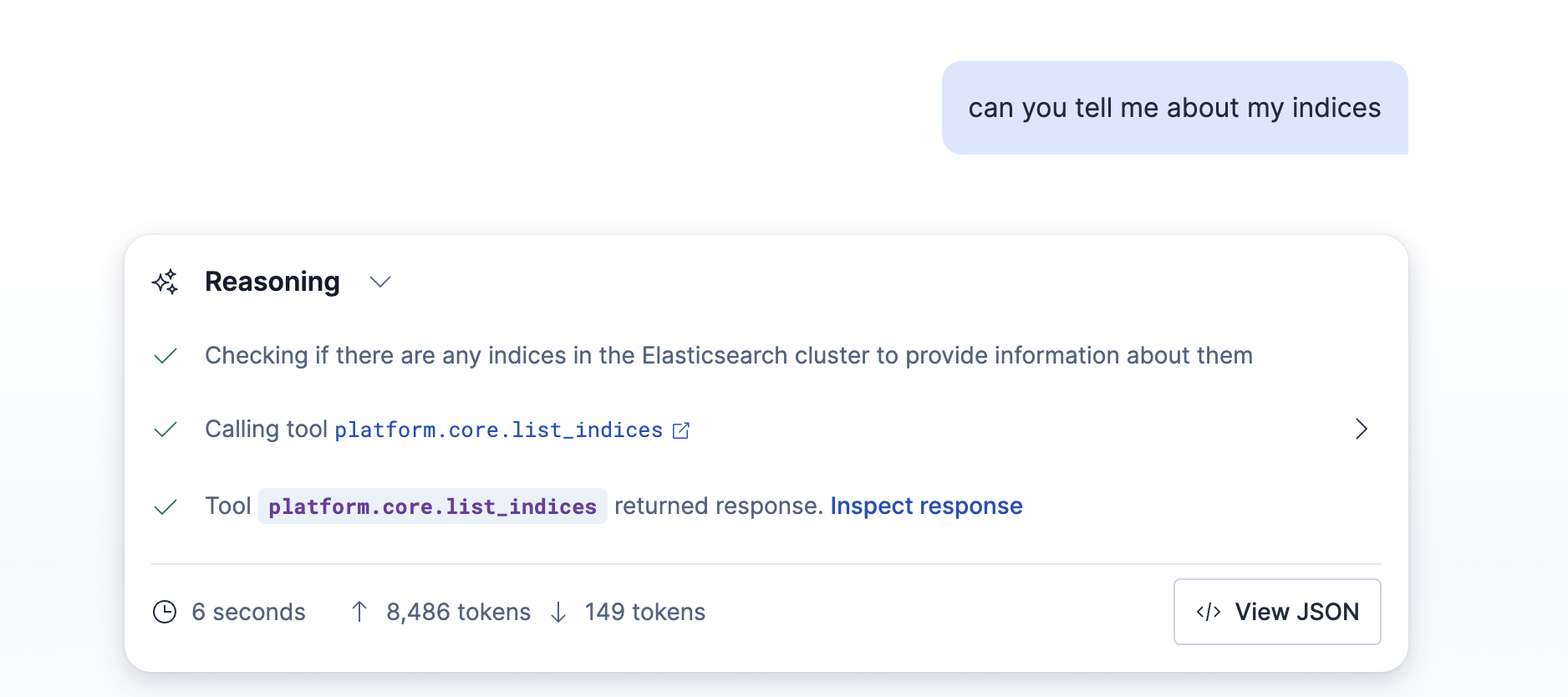Click the Reasoning heading text
1568x697 pixels.
272,282
